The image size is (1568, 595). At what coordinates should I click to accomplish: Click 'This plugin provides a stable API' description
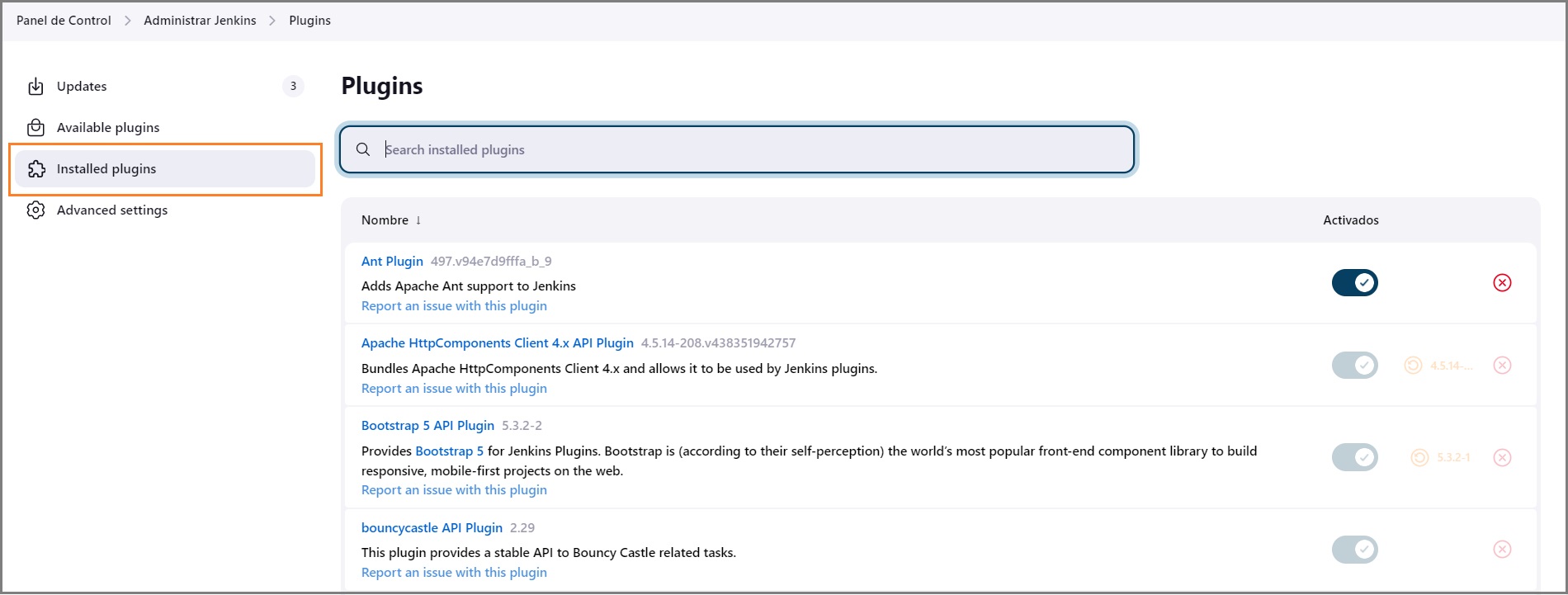(x=549, y=553)
